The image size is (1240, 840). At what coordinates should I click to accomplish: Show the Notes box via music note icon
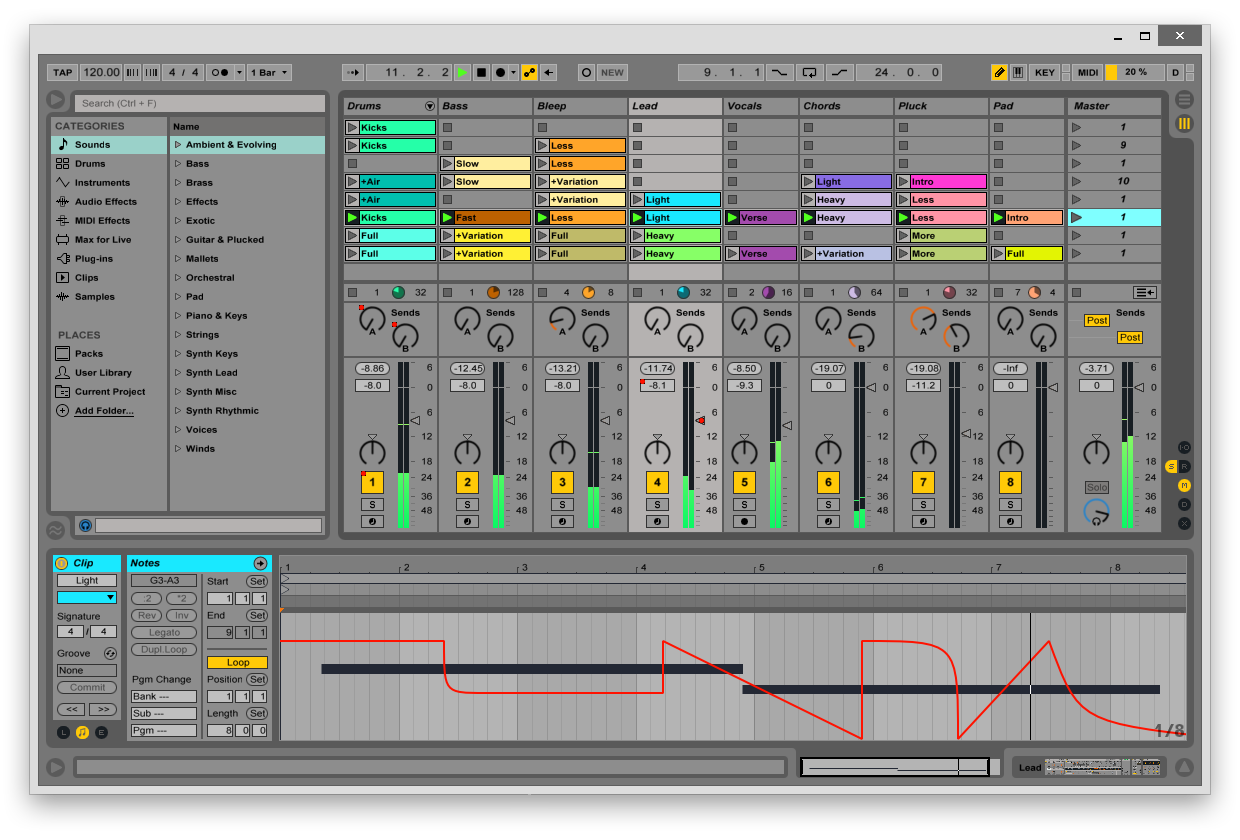point(82,732)
